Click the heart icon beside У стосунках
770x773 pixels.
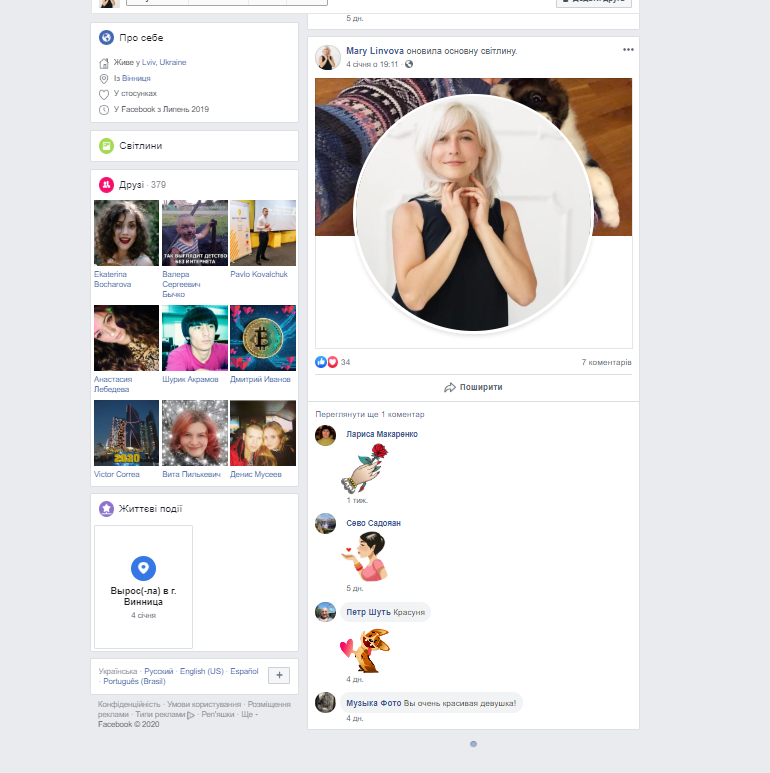pyautogui.click(x=104, y=94)
